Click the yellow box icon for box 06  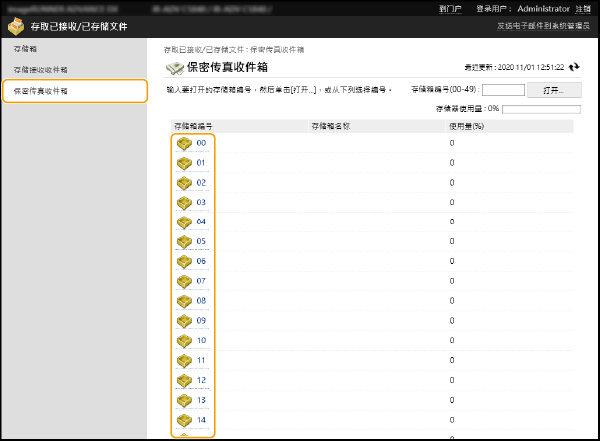(x=184, y=261)
